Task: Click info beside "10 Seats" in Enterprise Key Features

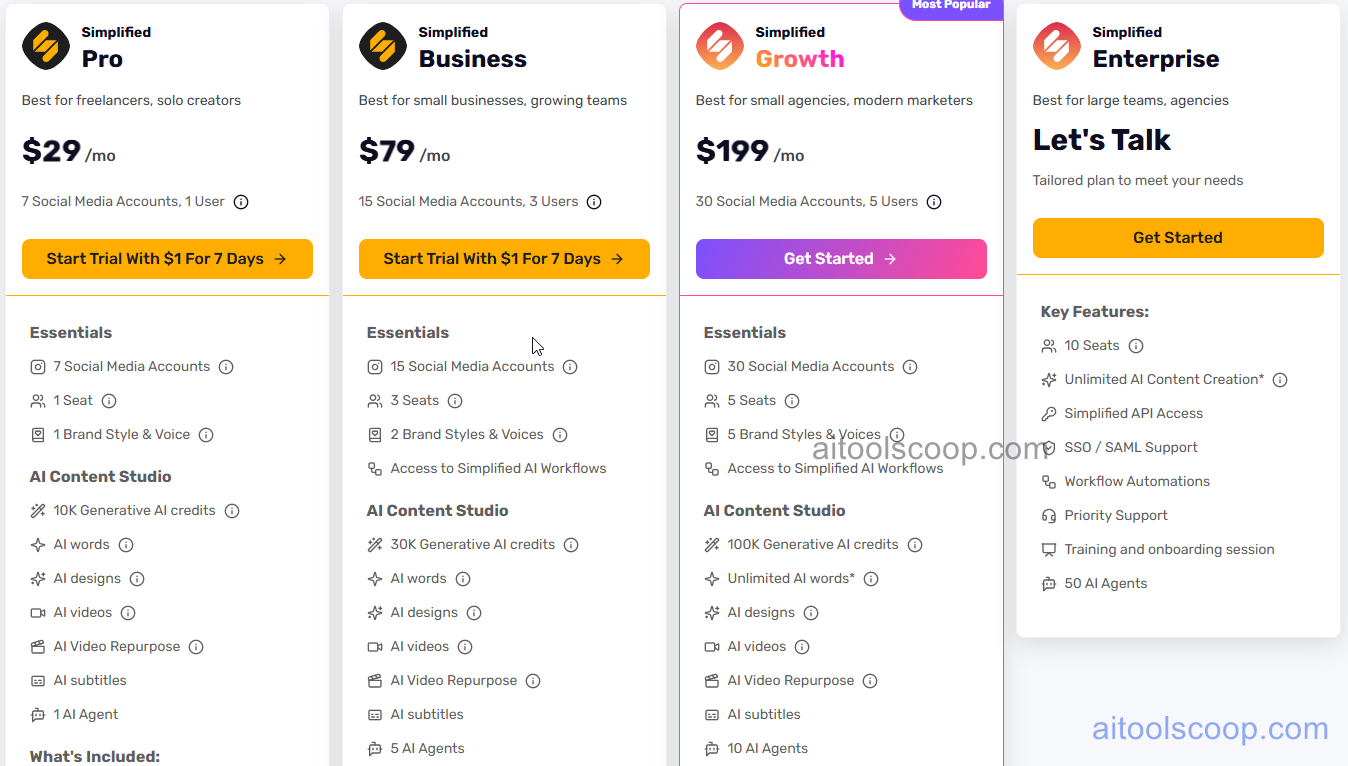Action: click(x=1135, y=345)
